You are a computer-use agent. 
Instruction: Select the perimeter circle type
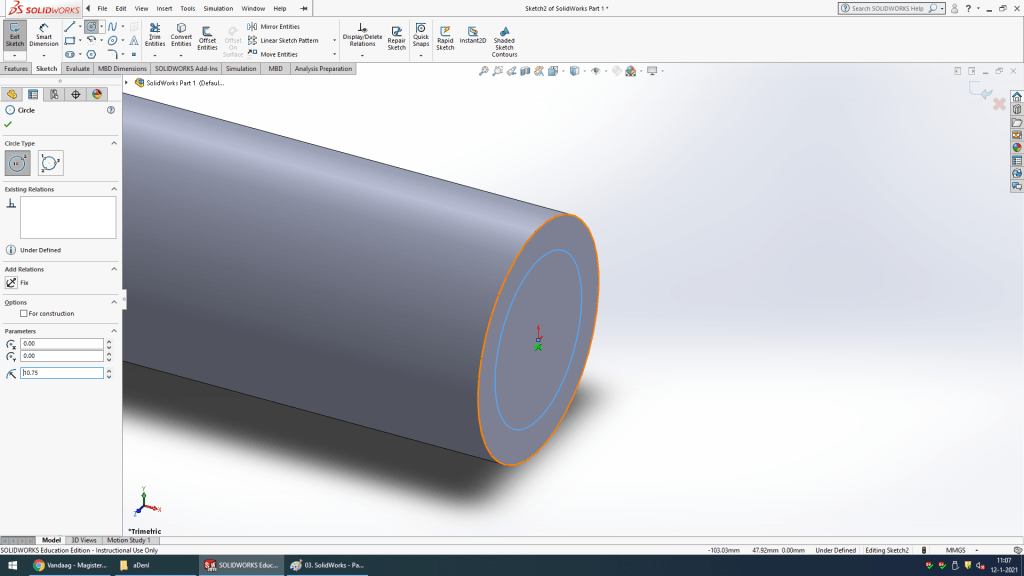tap(50, 163)
